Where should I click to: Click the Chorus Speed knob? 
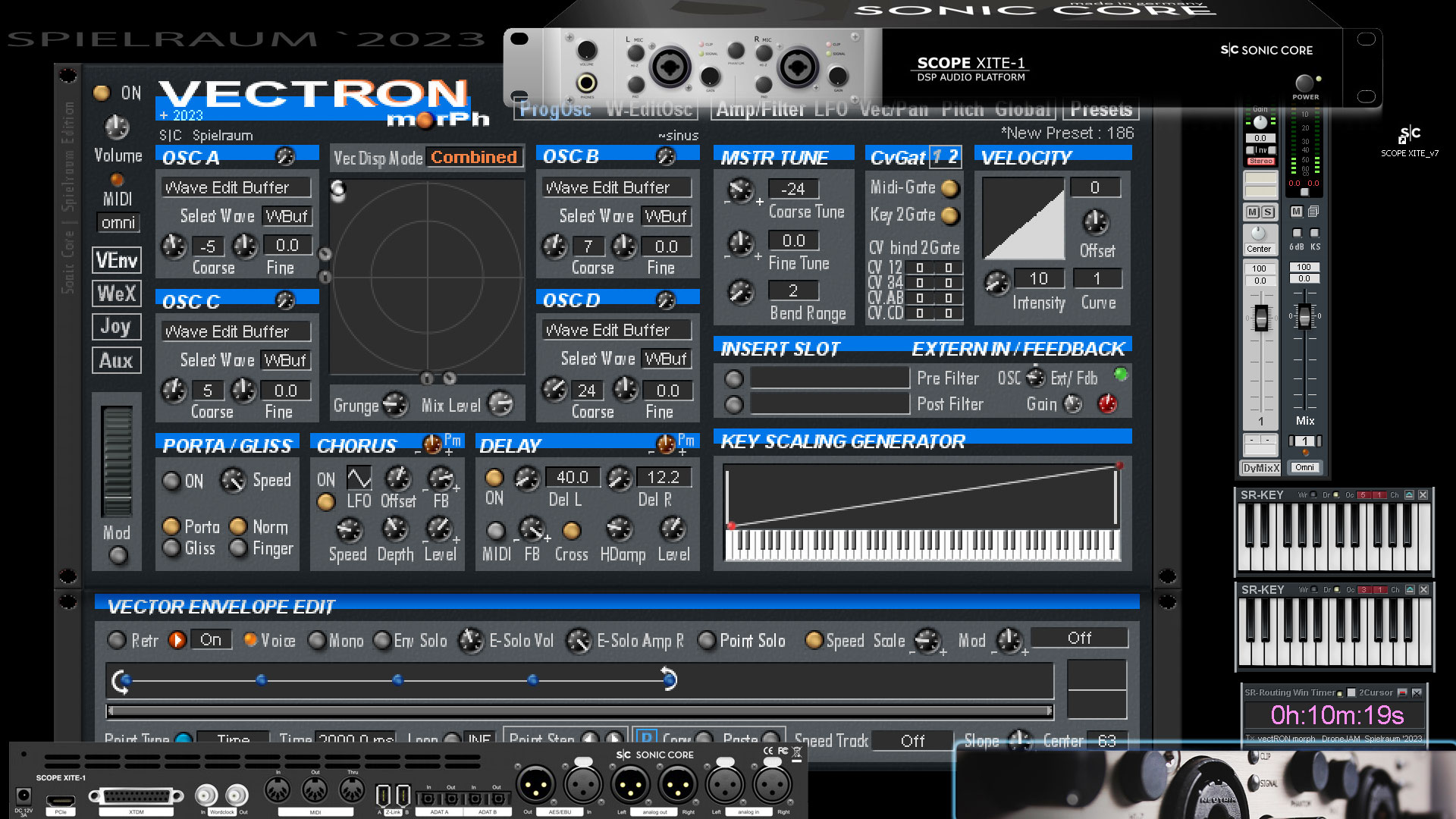pyautogui.click(x=349, y=529)
